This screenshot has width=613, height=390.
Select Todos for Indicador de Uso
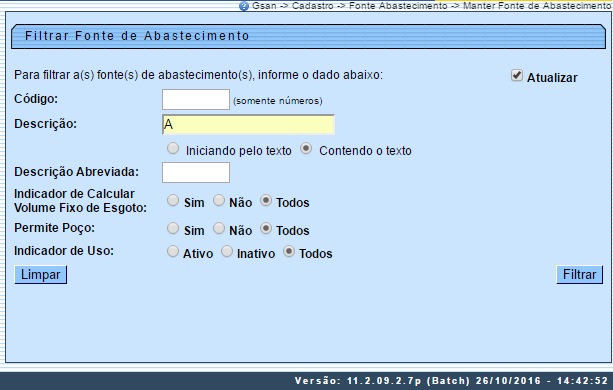[x=289, y=251]
